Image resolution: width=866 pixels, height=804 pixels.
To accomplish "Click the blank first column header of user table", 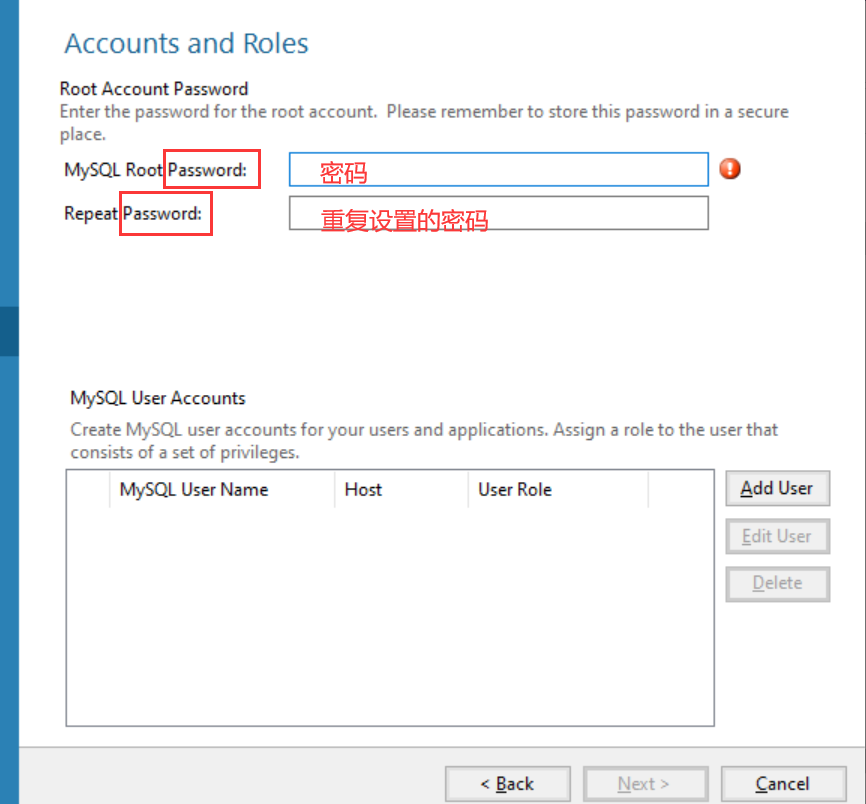I will (x=88, y=489).
